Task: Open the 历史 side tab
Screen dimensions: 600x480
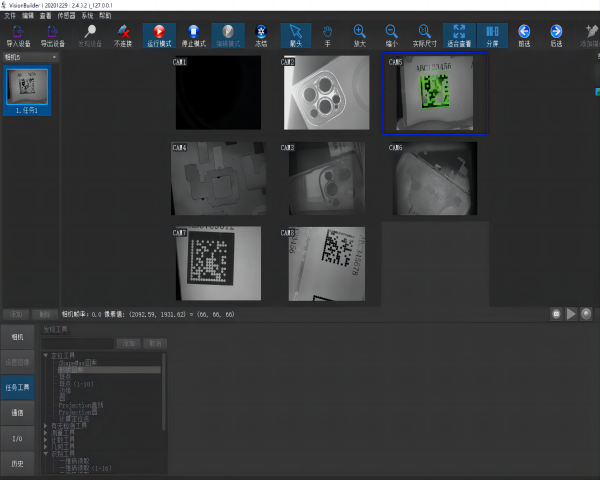Action: (x=17, y=464)
